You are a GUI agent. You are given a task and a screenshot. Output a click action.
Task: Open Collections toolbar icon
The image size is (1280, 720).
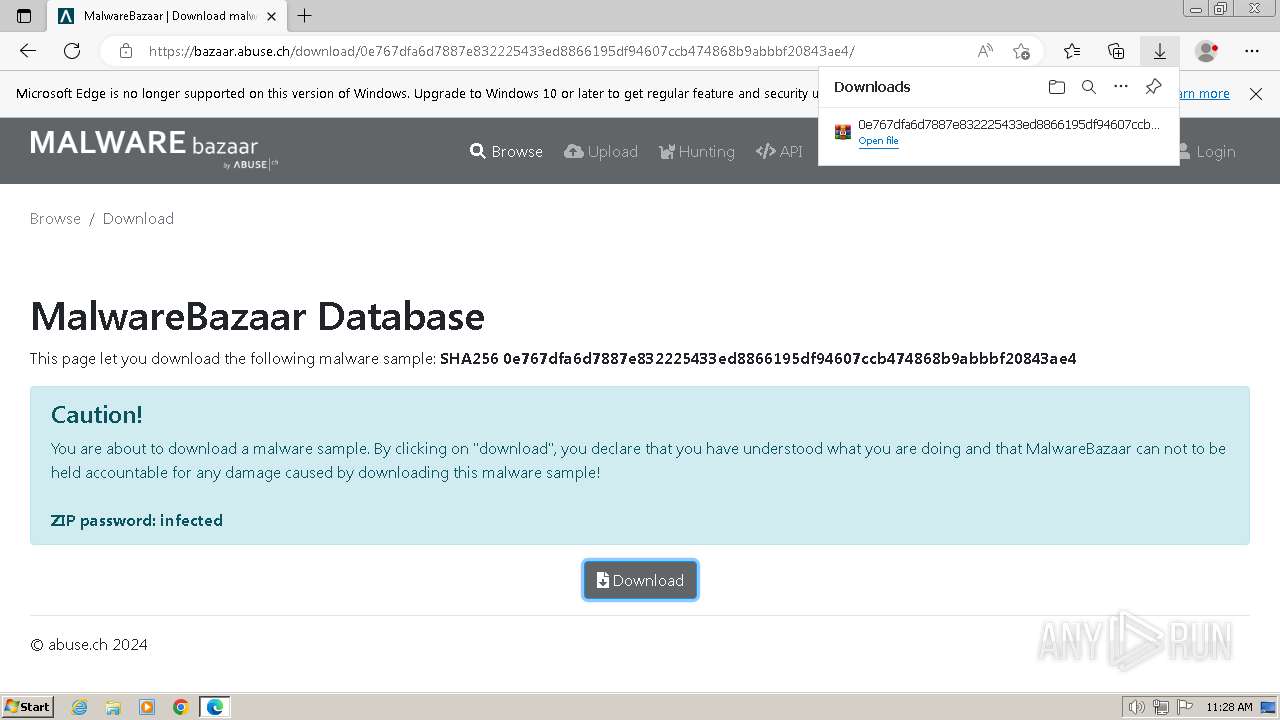(x=1116, y=51)
